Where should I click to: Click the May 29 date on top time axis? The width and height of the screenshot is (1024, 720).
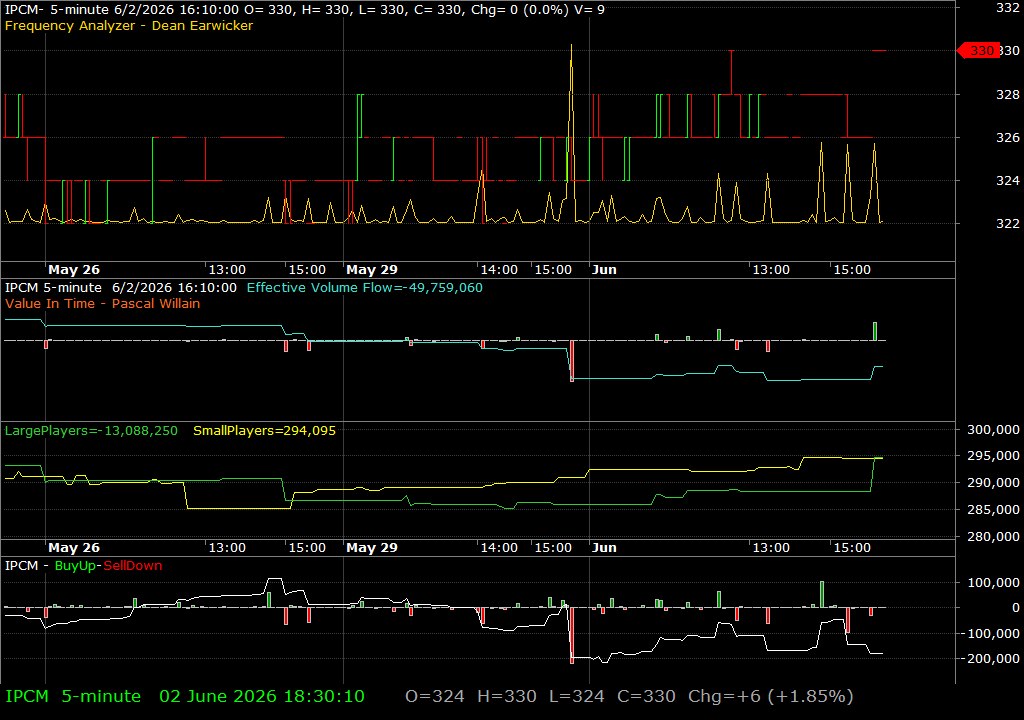tap(372, 269)
